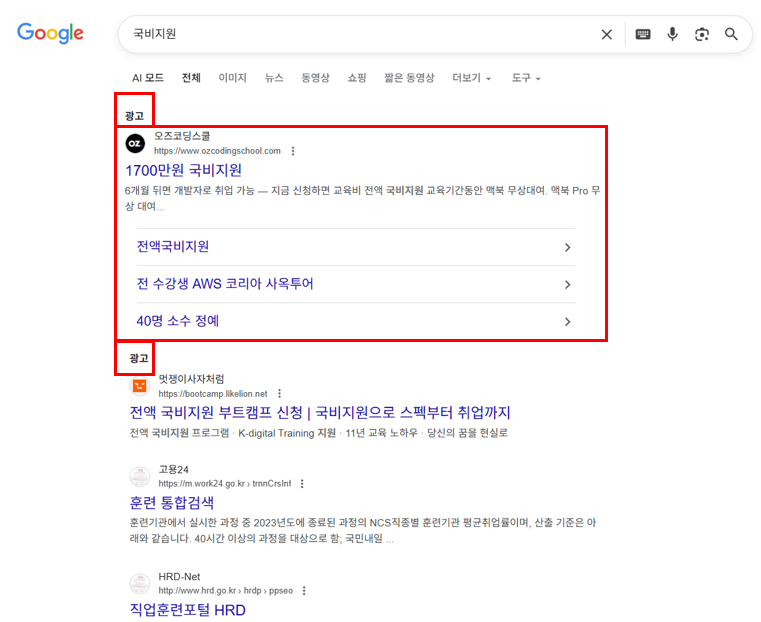Switch to the AI 모드 tab

[148, 78]
